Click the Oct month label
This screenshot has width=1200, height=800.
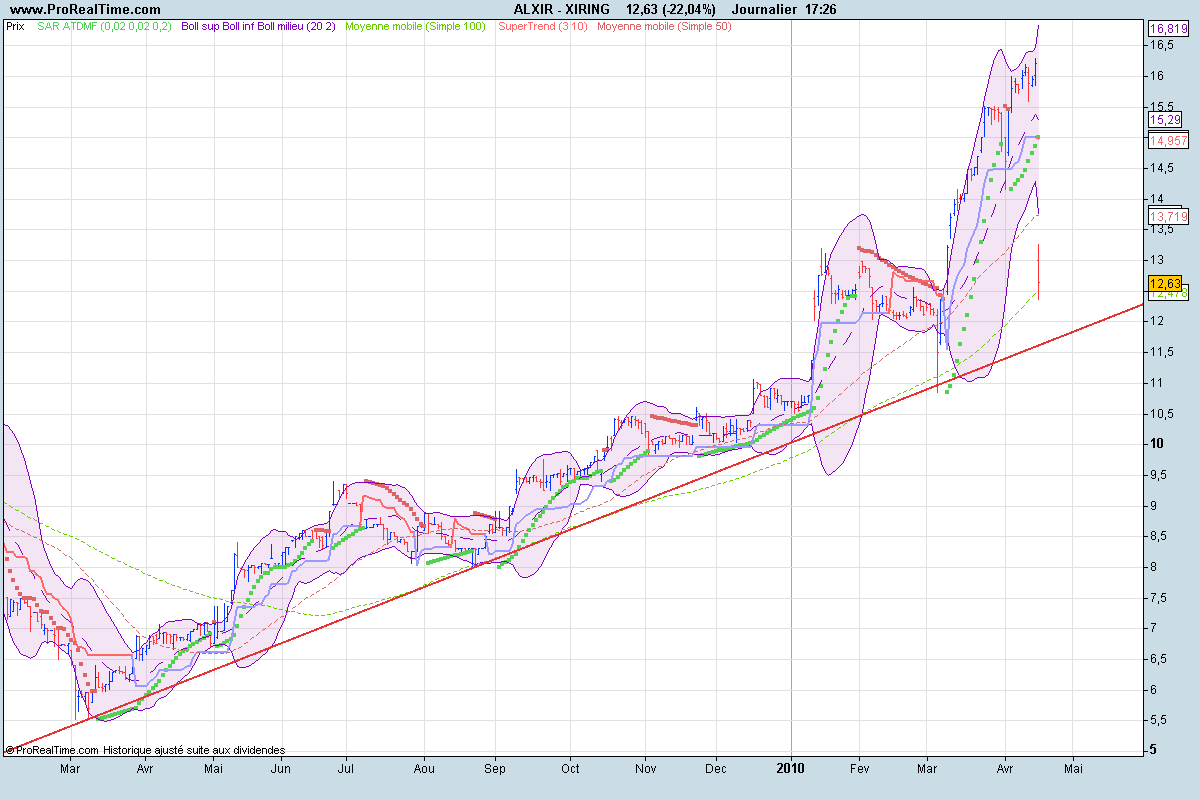570,769
